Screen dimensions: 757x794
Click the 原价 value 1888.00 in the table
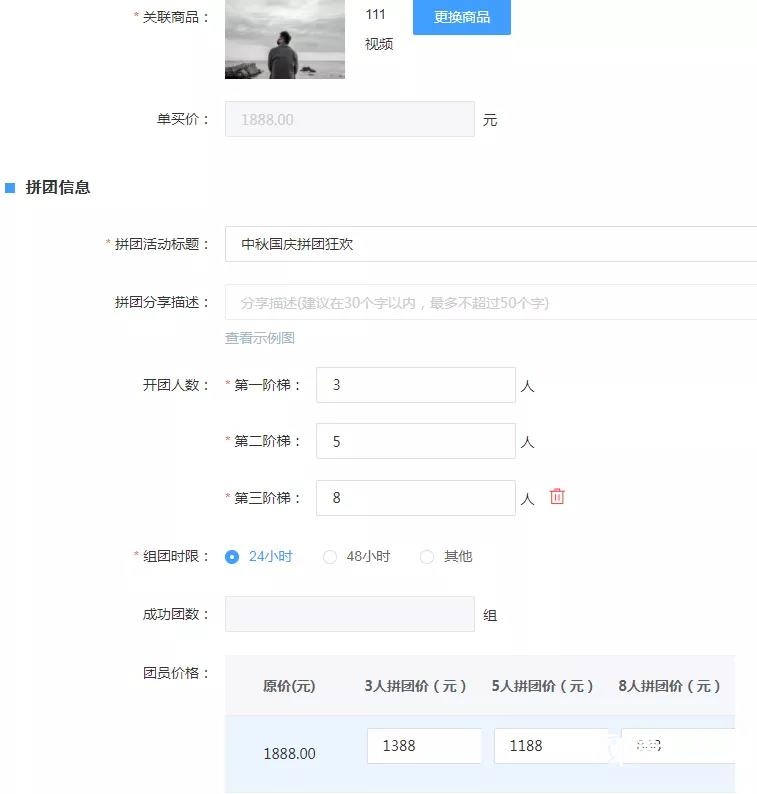(289, 753)
